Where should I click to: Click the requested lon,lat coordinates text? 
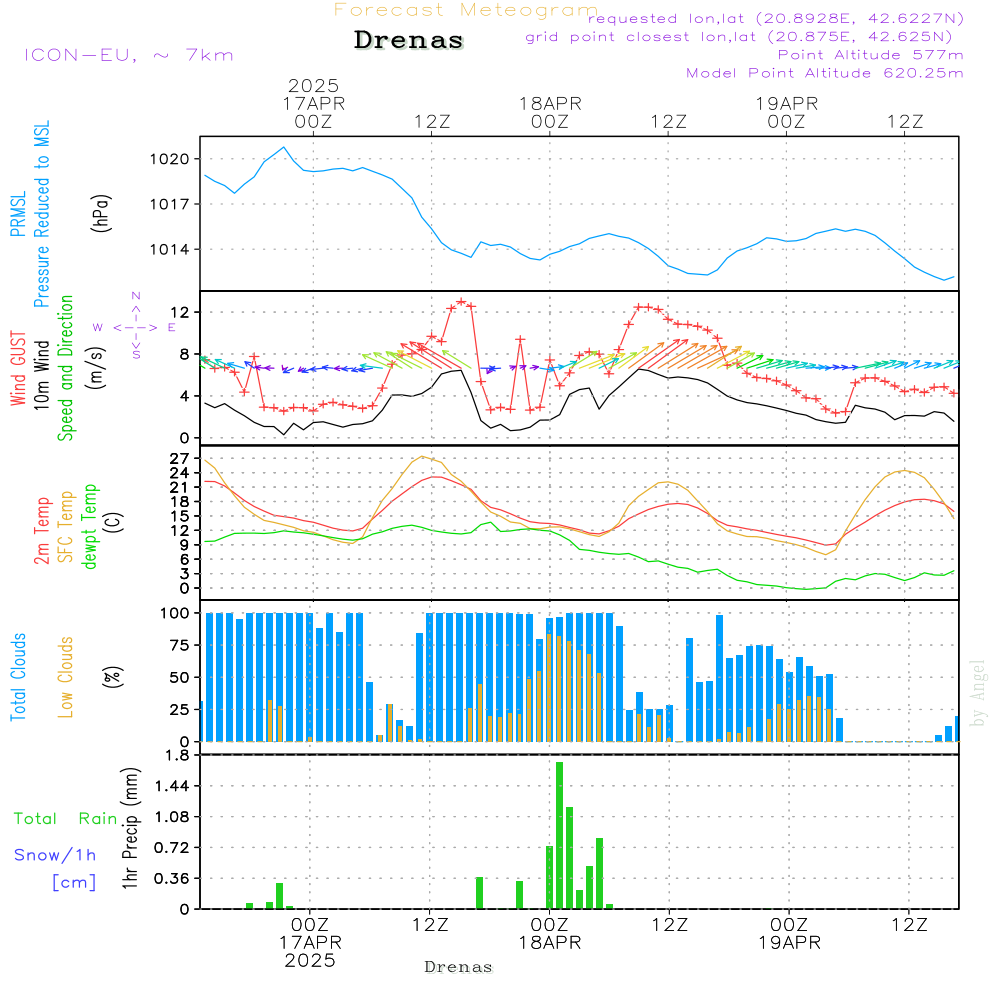click(776, 19)
